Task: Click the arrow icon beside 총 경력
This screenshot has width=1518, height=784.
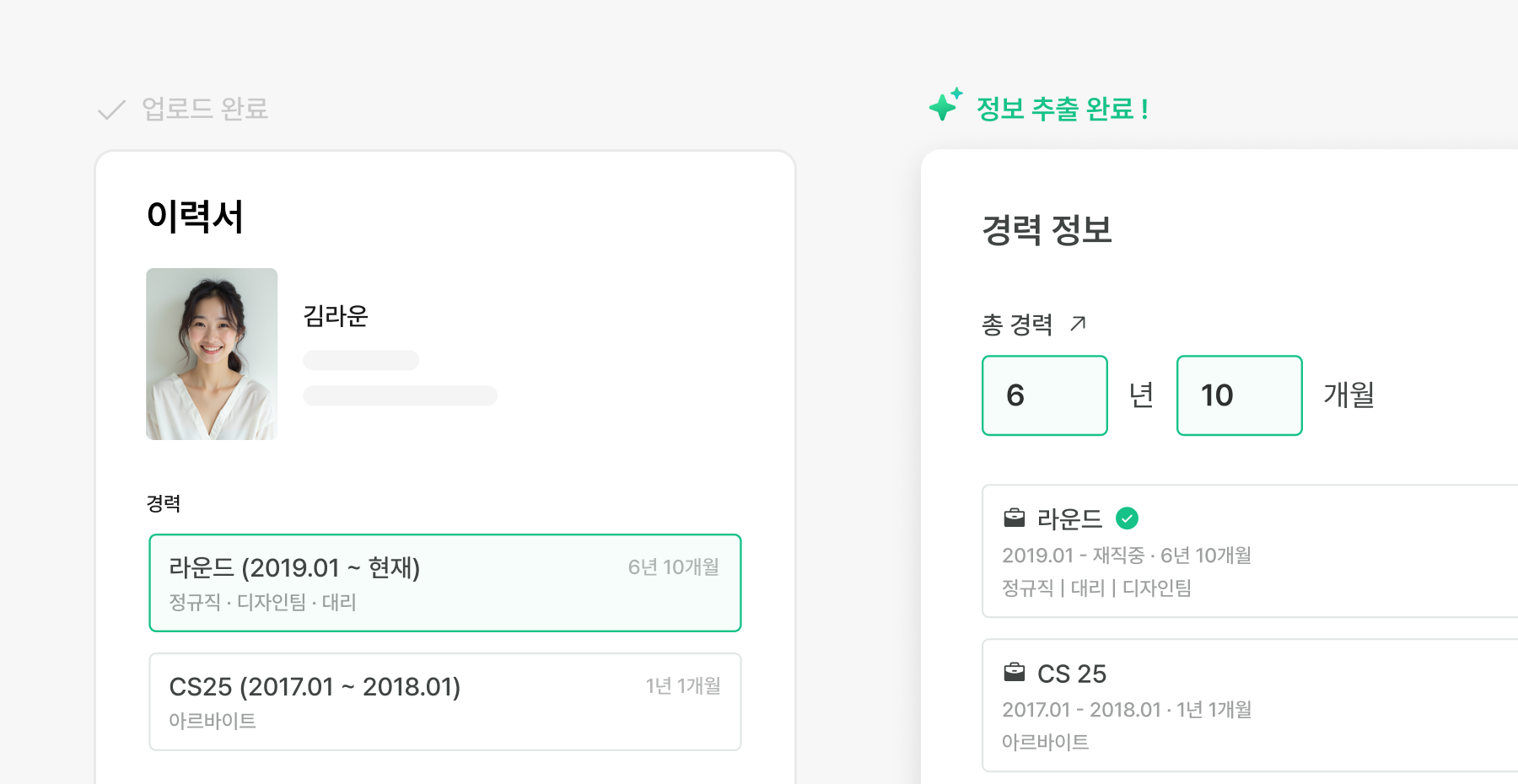Action: click(x=1078, y=324)
